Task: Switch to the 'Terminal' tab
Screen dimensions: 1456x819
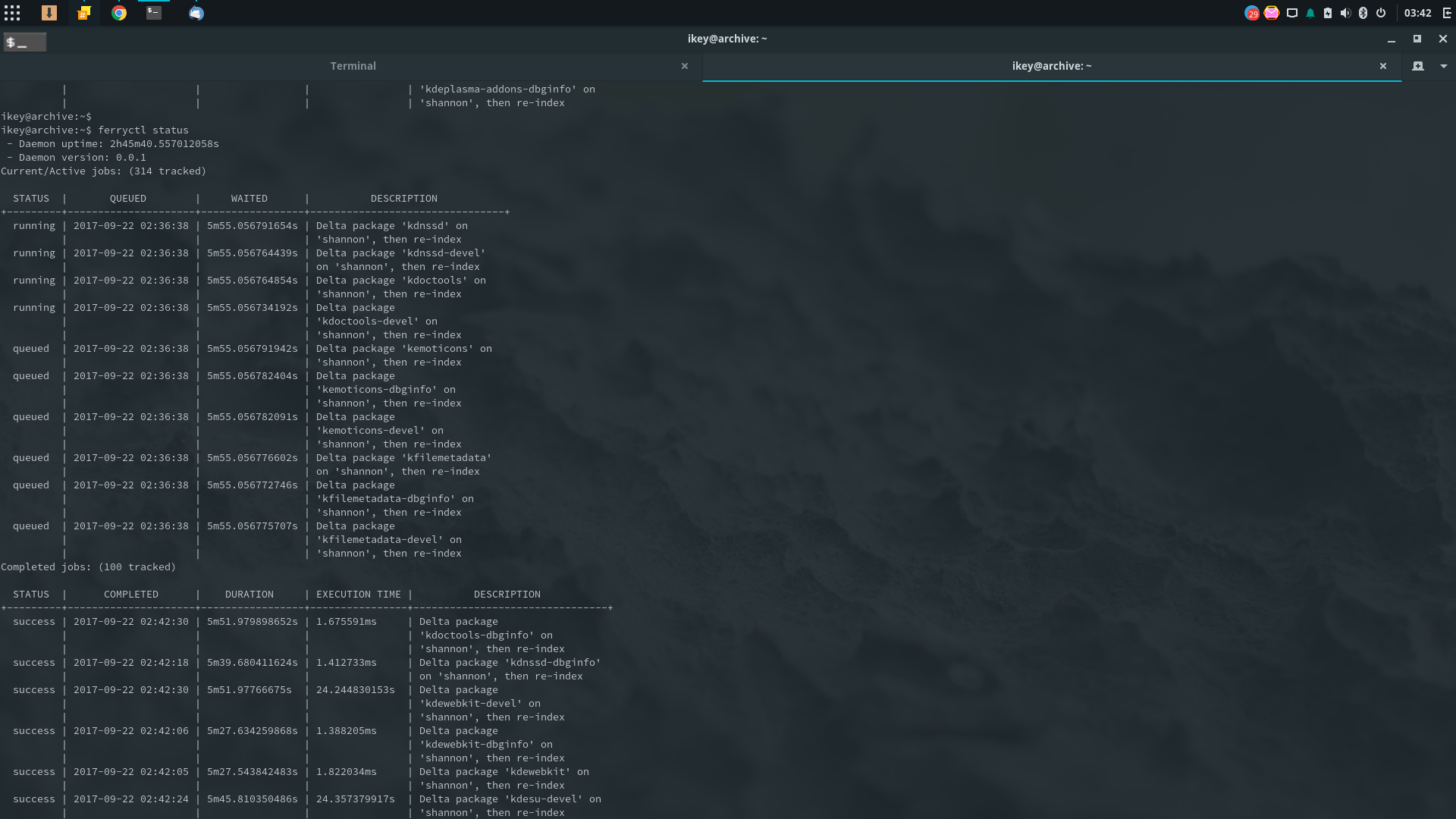Action: coord(353,66)
